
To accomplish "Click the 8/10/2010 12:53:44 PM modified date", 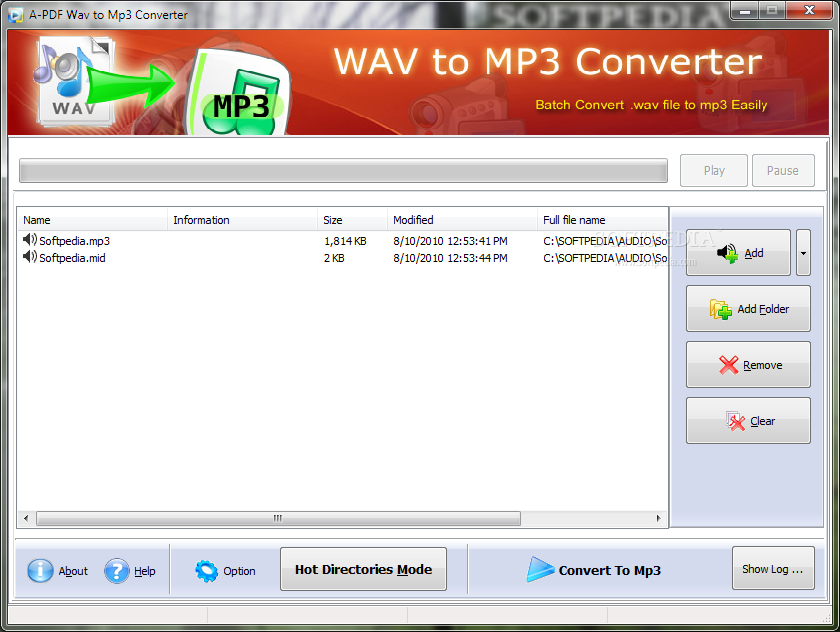I will point(450,258).
